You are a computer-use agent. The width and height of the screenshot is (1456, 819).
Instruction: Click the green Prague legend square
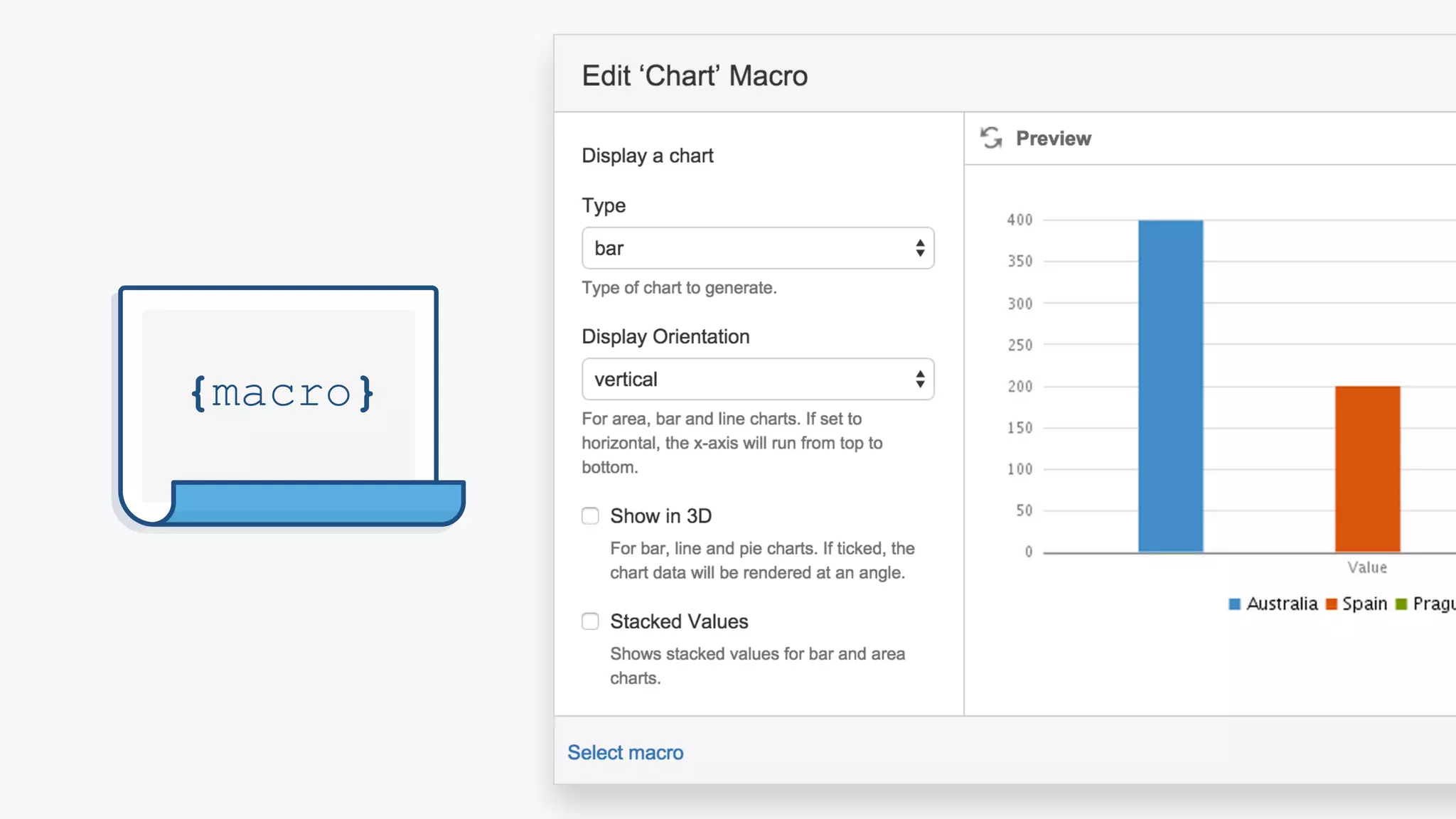coord(1401,604)
